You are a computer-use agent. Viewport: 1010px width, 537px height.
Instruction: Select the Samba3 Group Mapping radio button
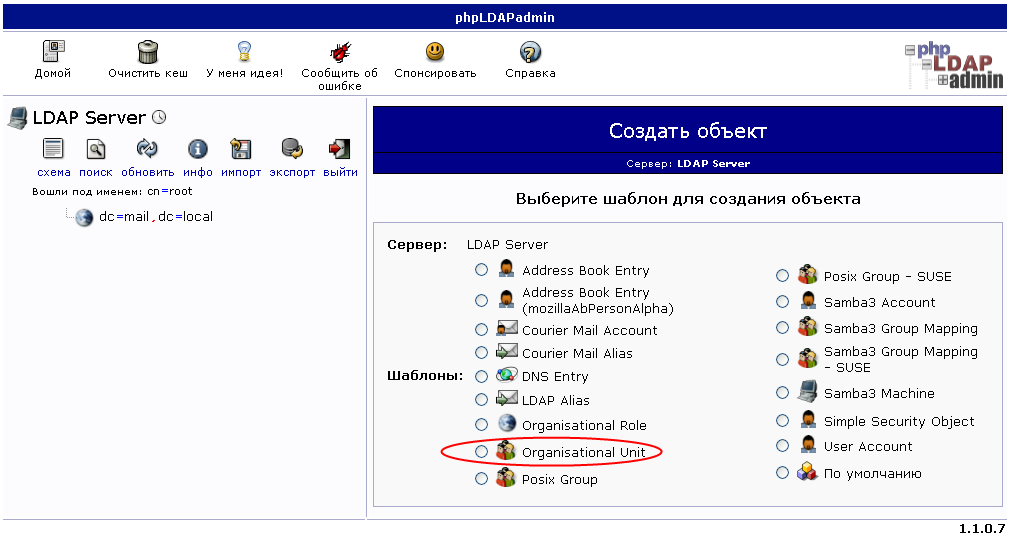tap(782, 328)
